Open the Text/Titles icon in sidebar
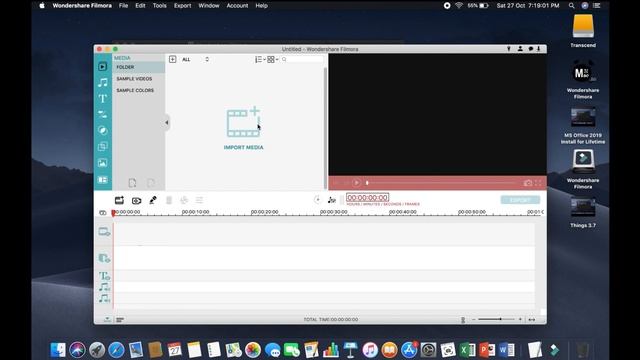The image size is (640, 360). [x=102, y=98]
